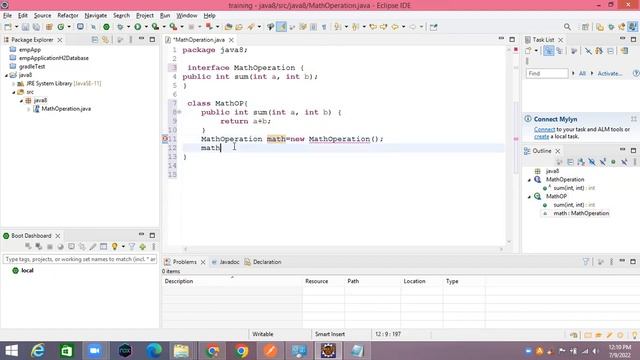The width and height of the screenshot is (640, 360).
Task: Collapse MathOP node in Outline
Action: coord(529,197)
